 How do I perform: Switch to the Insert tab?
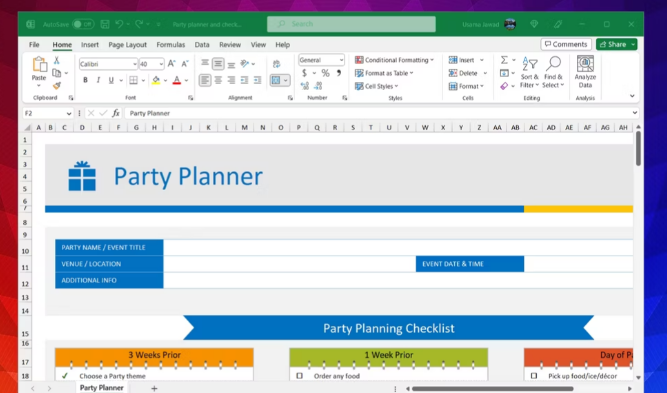point(90,45)
